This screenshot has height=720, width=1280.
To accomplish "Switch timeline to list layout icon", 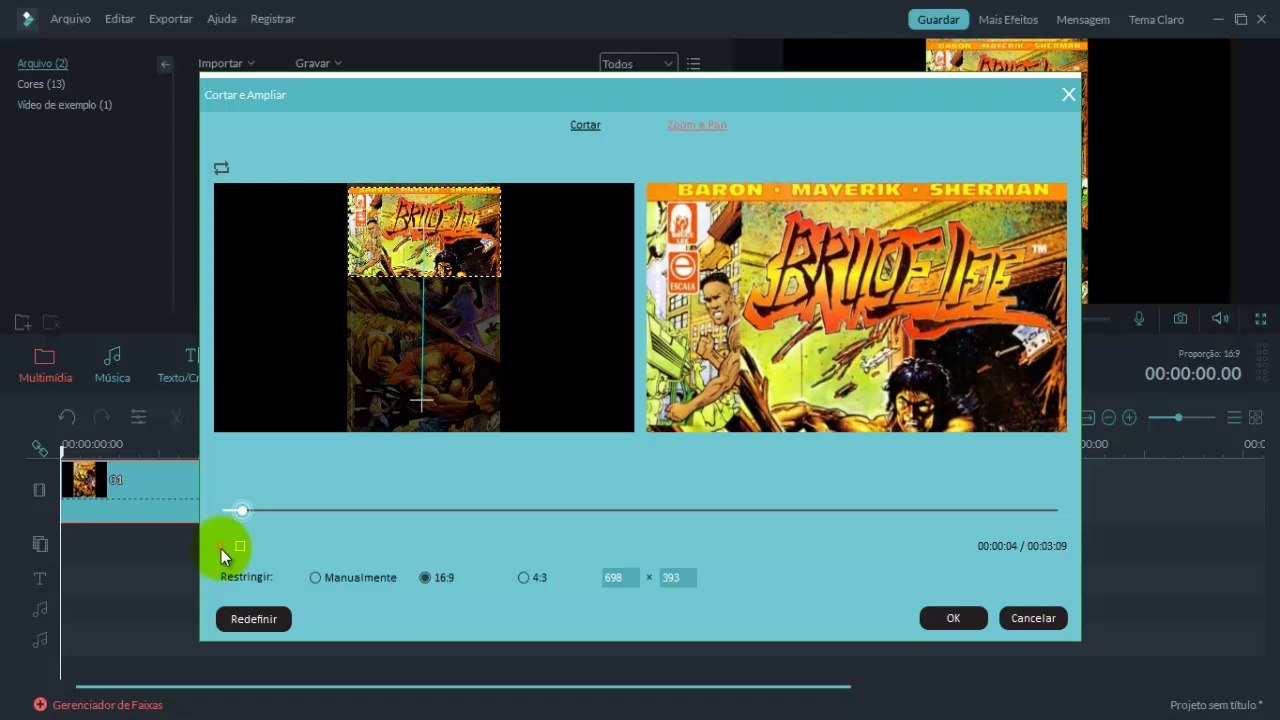I will tap(1234, 417).
